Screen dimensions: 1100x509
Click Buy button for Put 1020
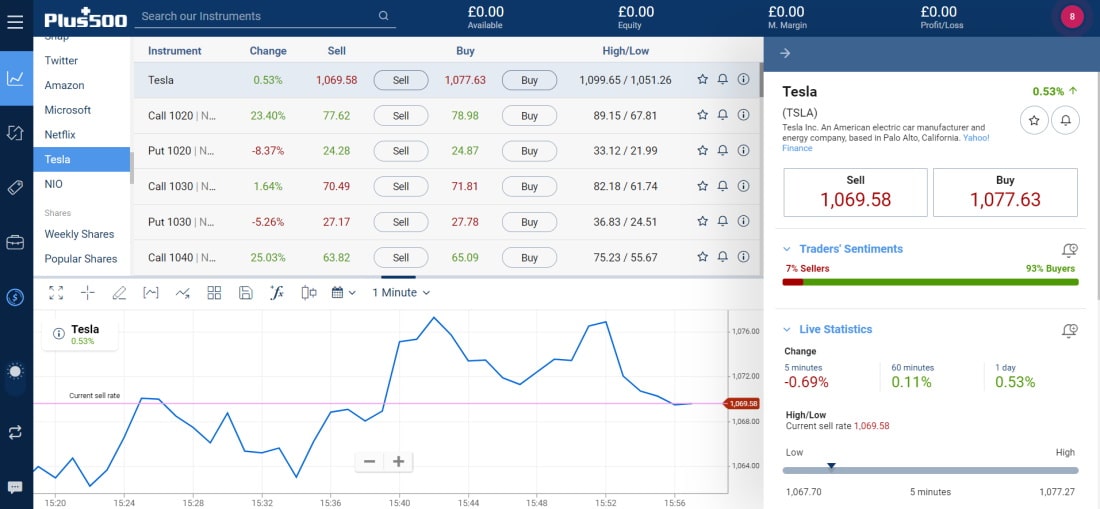point(529,151)
